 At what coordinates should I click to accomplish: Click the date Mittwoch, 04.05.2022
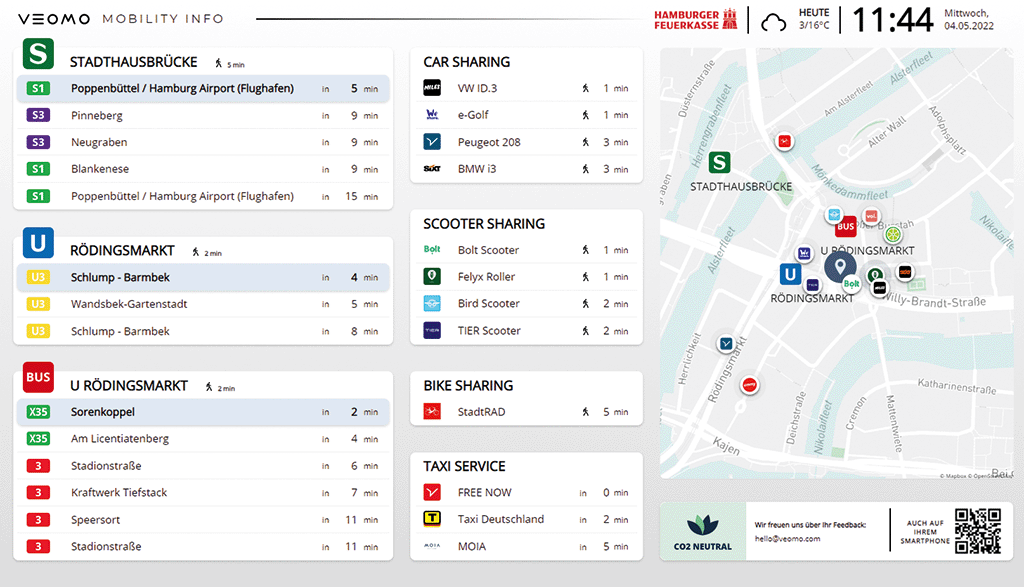969,20
